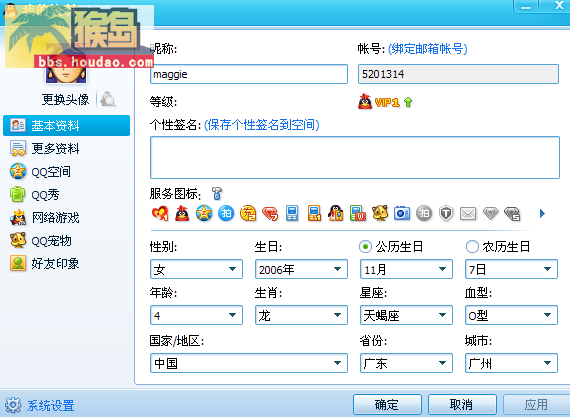Screen dimensions: 570x417
Task: Click the 确定 confirm button
Action: (387, 404)
